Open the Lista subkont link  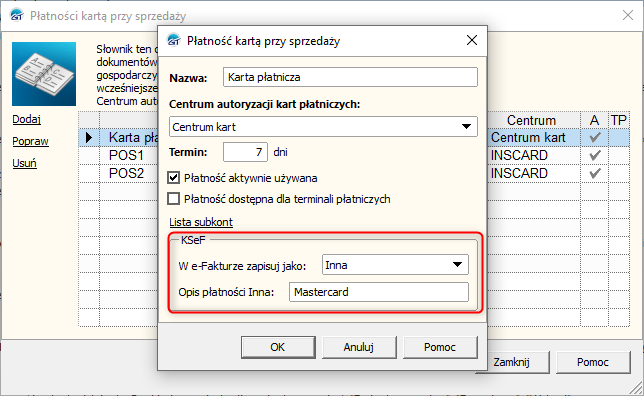coord(201,222)
